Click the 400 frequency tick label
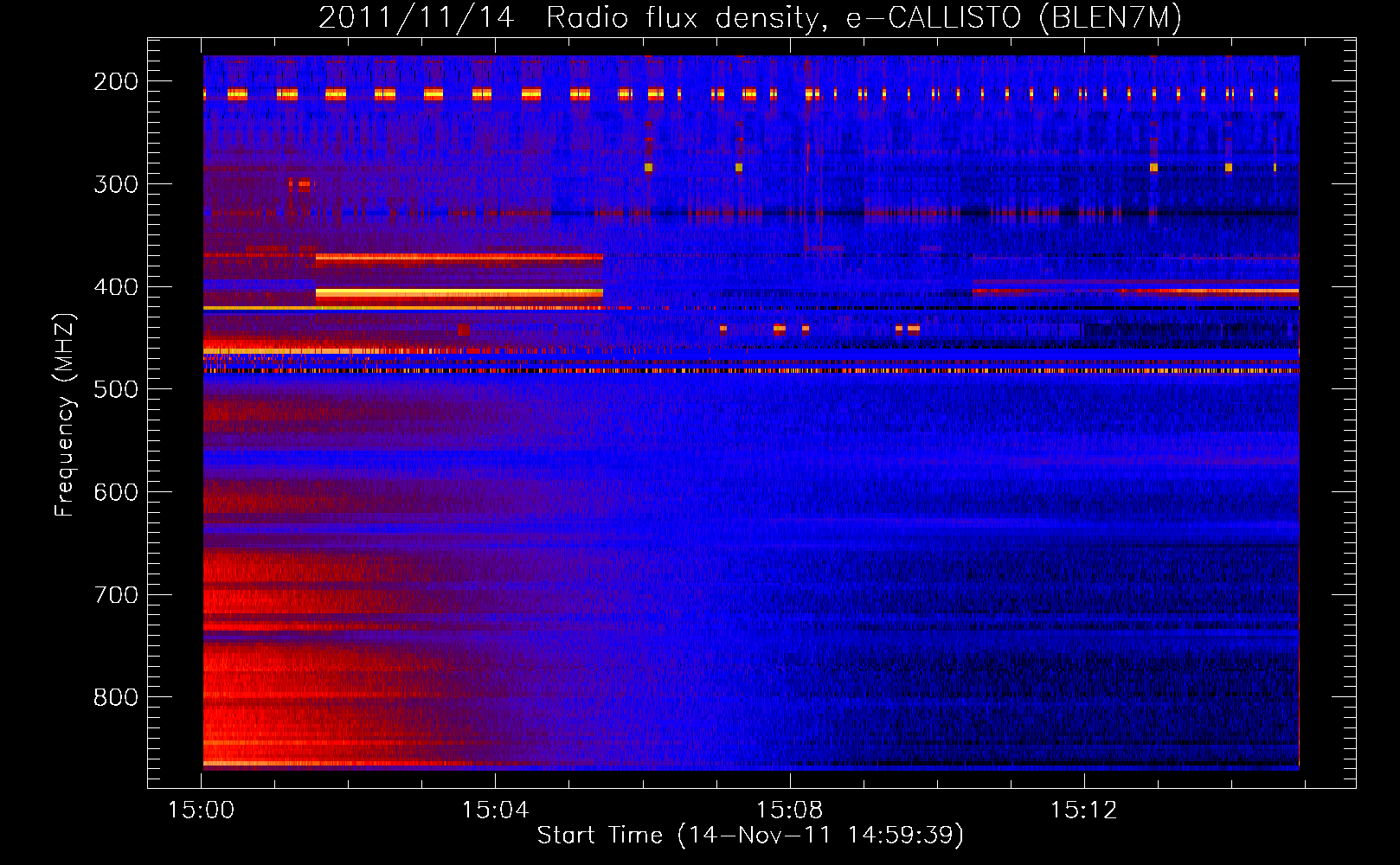This screenshot has width=1400, height=865. pos(116,287)
